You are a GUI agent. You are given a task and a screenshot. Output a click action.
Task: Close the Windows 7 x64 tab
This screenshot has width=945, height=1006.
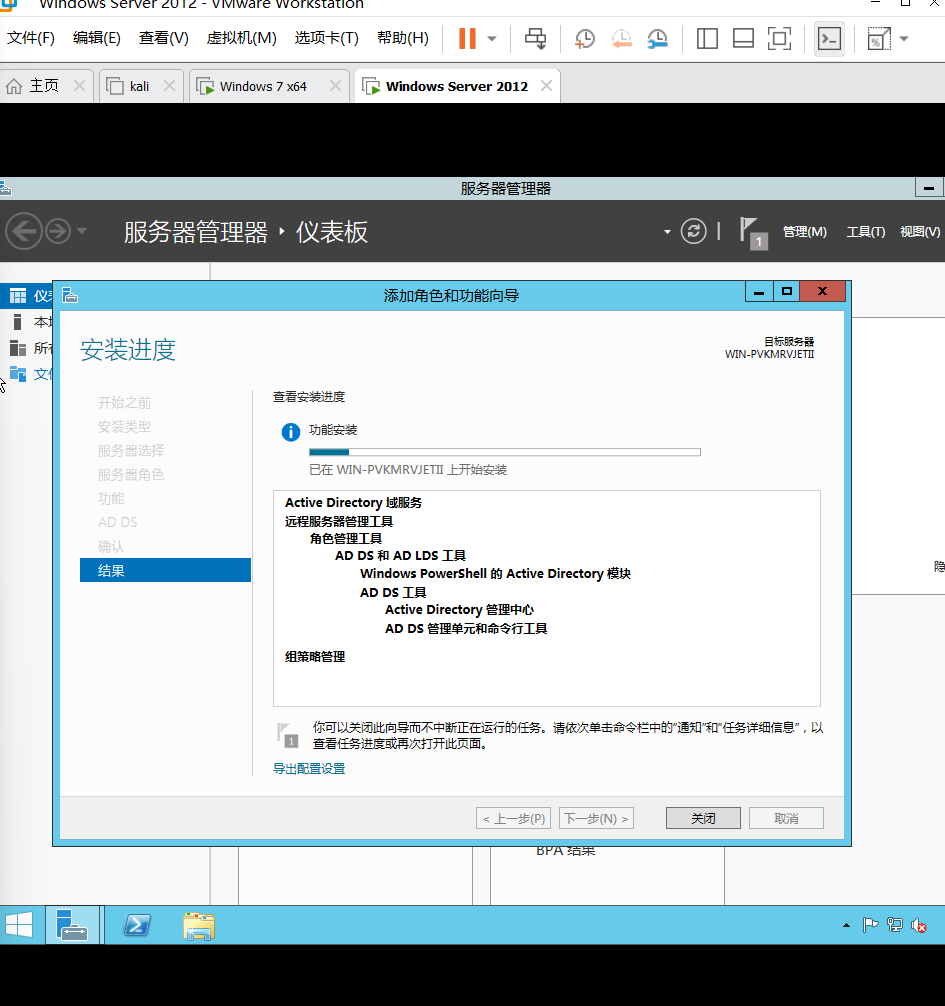point(336,85)
